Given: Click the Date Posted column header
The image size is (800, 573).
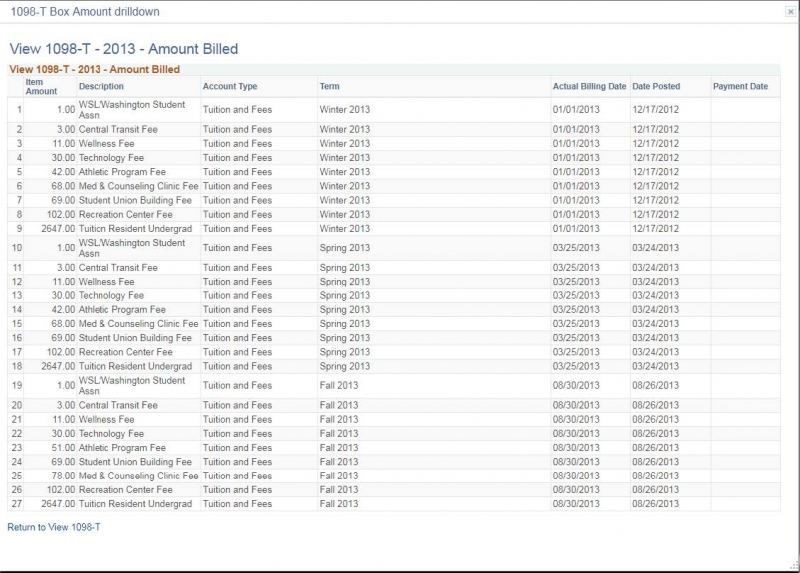Looking at the screenshot, I should coord(656,86).
